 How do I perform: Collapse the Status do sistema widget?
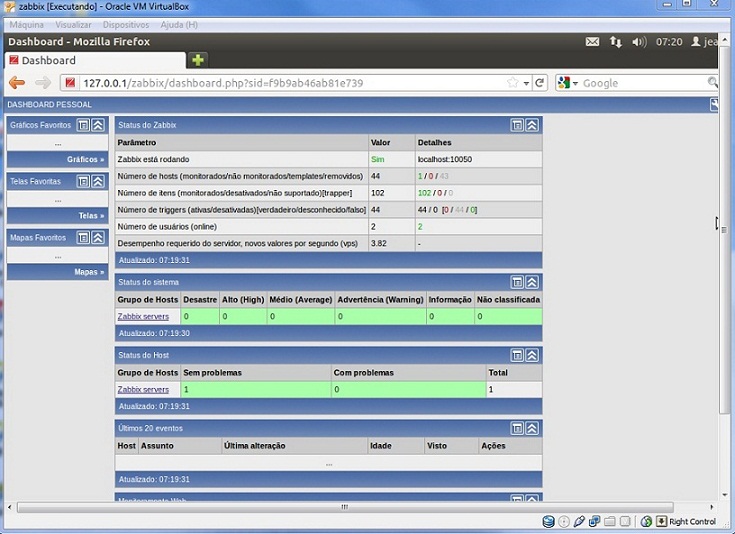pyautogui.click(x=532, y=282)
